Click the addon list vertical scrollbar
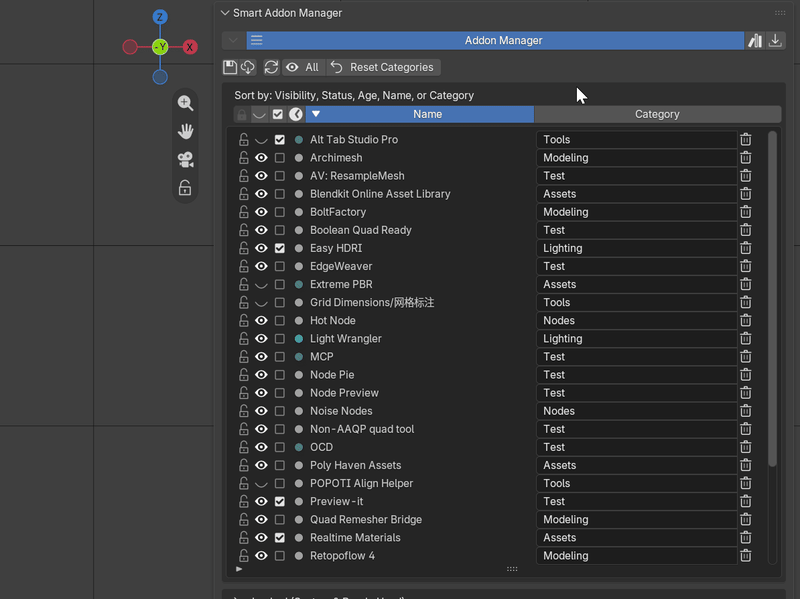800x599 pixels. click(x=772, y=298)
